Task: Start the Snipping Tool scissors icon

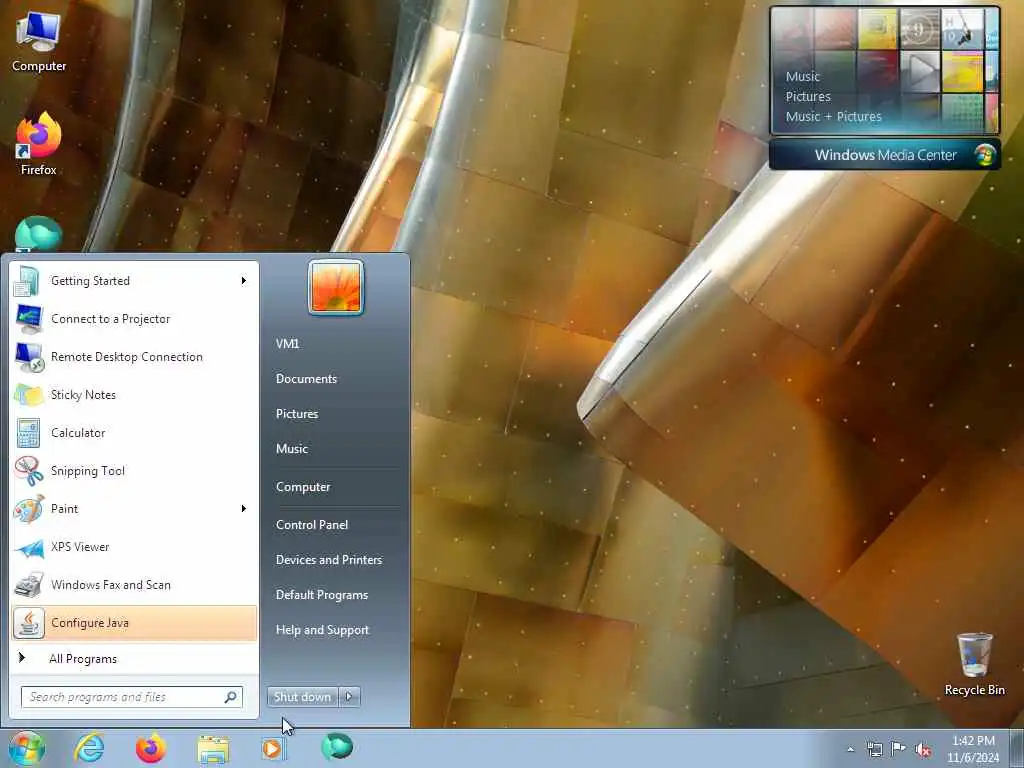Action: pos(29,471)
